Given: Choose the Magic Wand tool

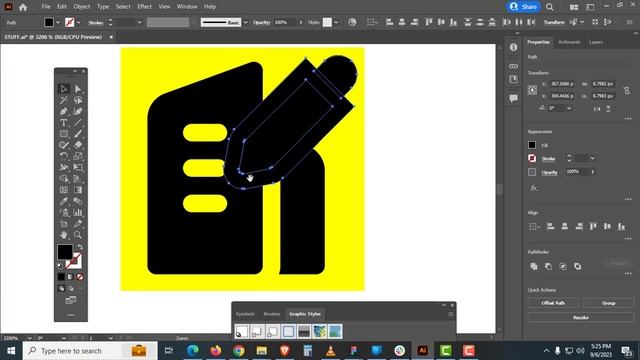Looking at the screenshot, I should coord(64,100).
